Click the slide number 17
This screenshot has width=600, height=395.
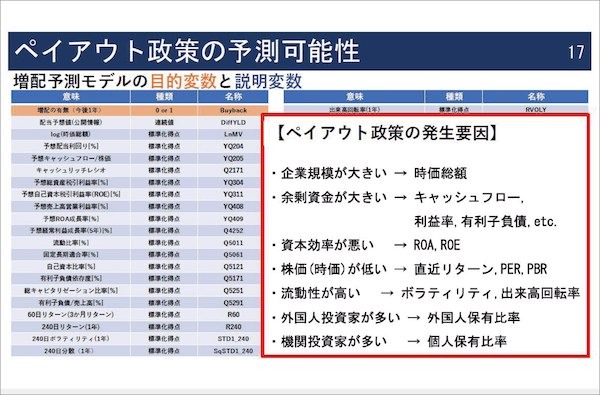point(576,52)
